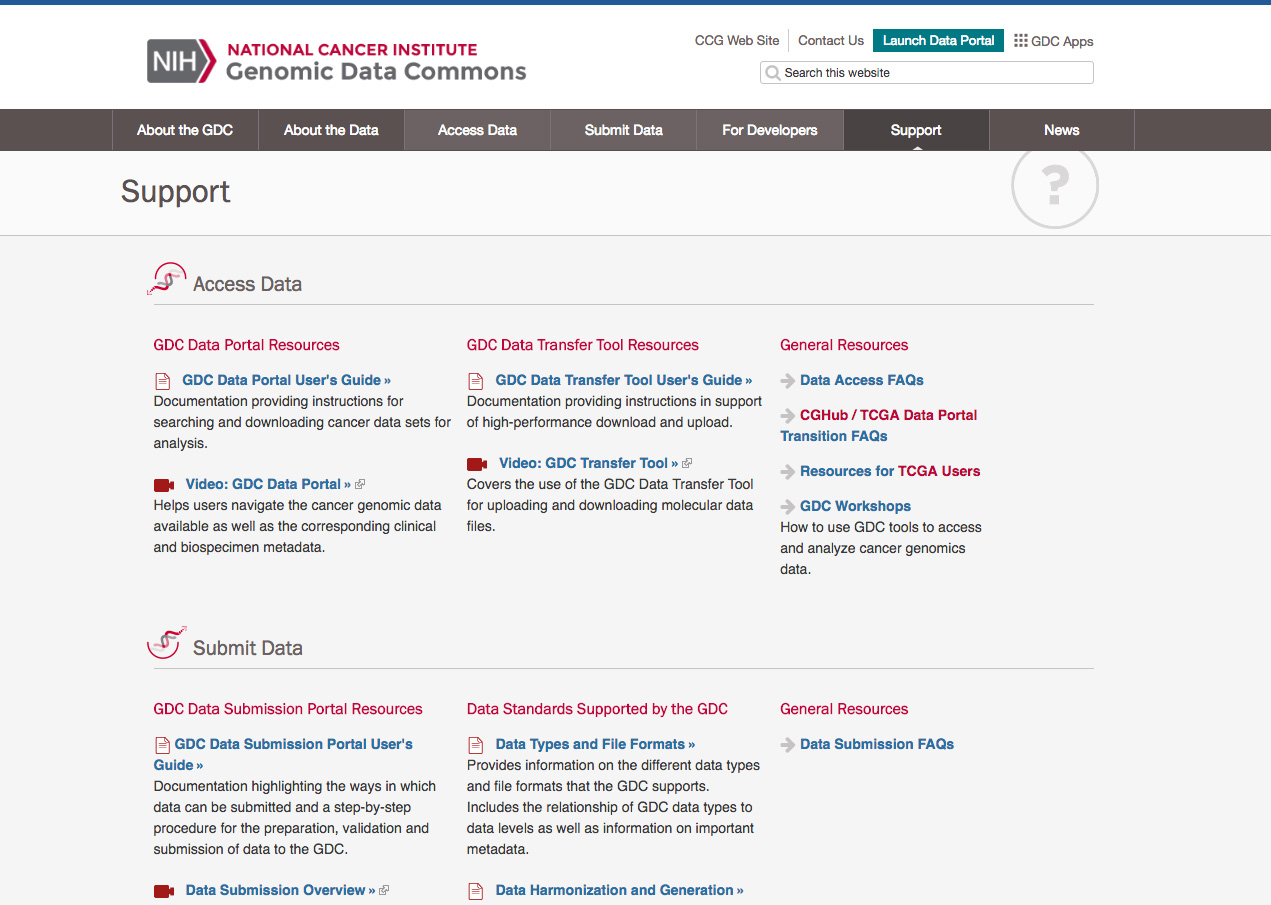This screenshot has width=1271, height=905.
Task: Open the About the GDC menu
Action: pyautogui.click(x=185, y=130)
